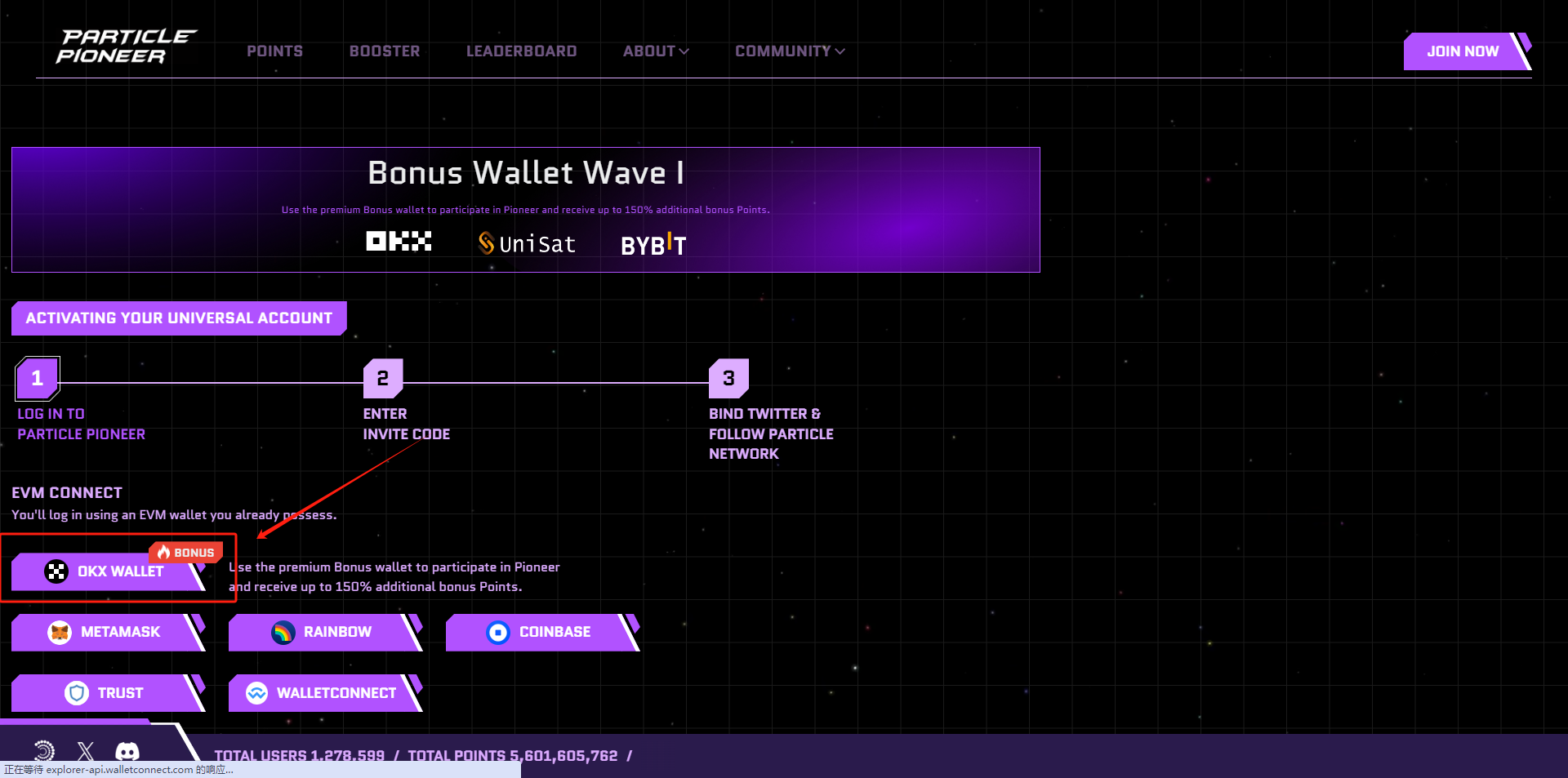Select step 3 Bind Twitter marker
The image size is (1568, 778).
pos(728,378)
